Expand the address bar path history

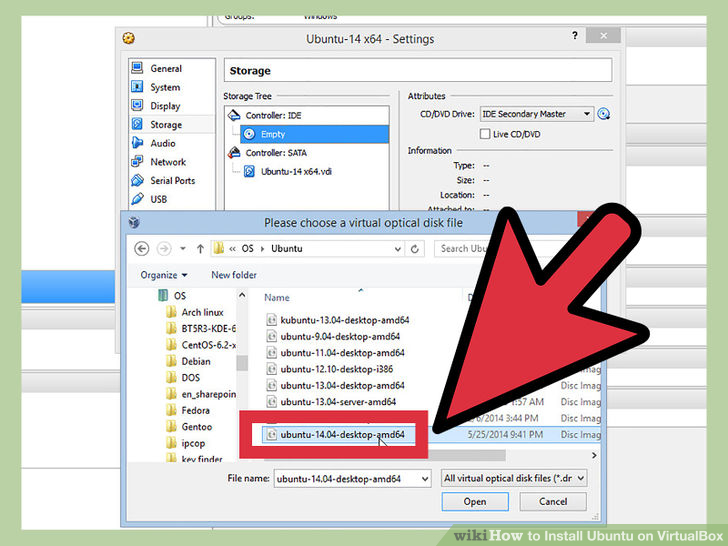click(397, 249)
